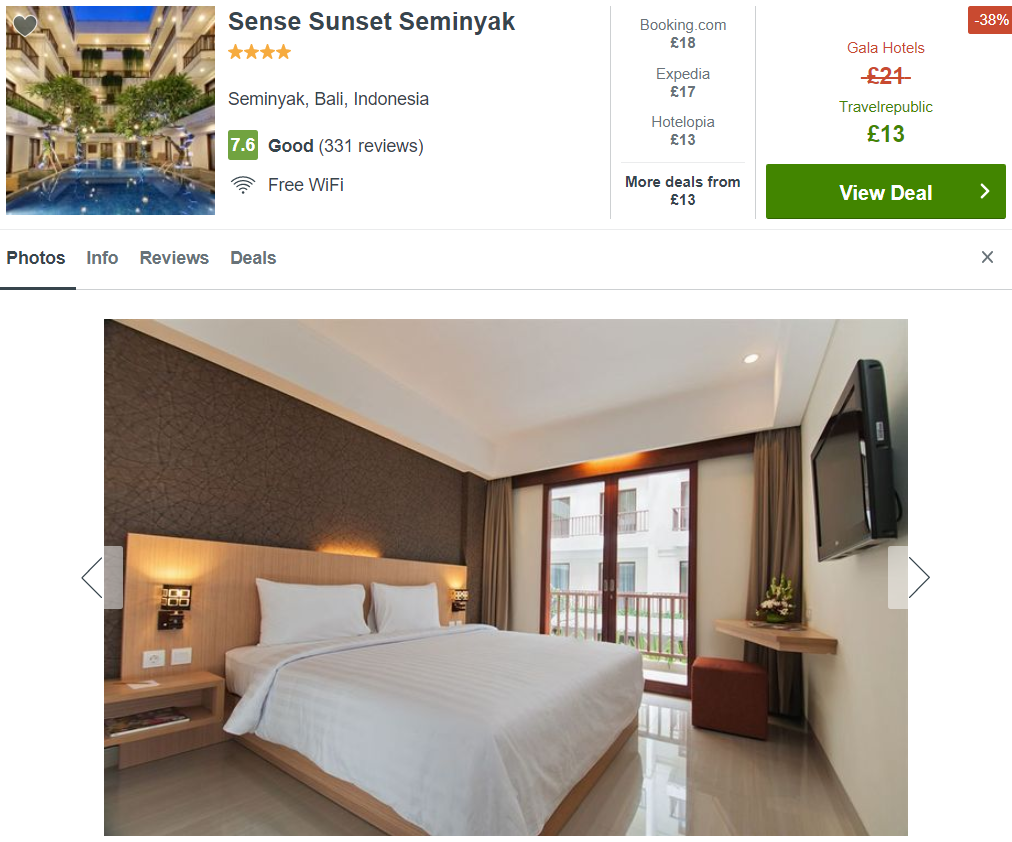Click the arrow on View Deal button

tap(984, 192)
